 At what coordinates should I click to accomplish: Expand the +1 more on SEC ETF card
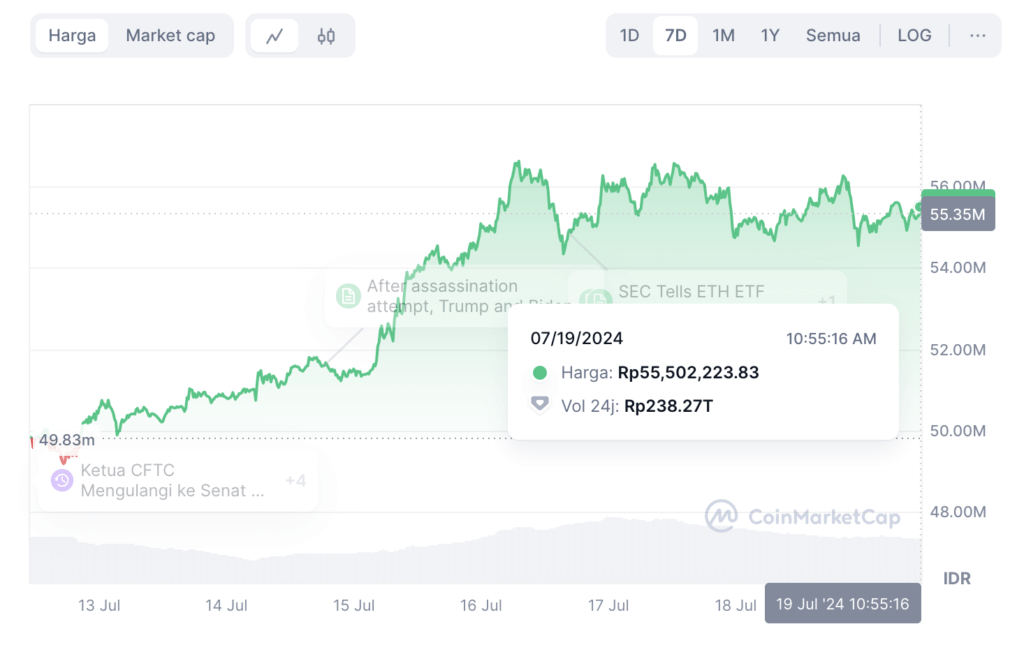826,300
